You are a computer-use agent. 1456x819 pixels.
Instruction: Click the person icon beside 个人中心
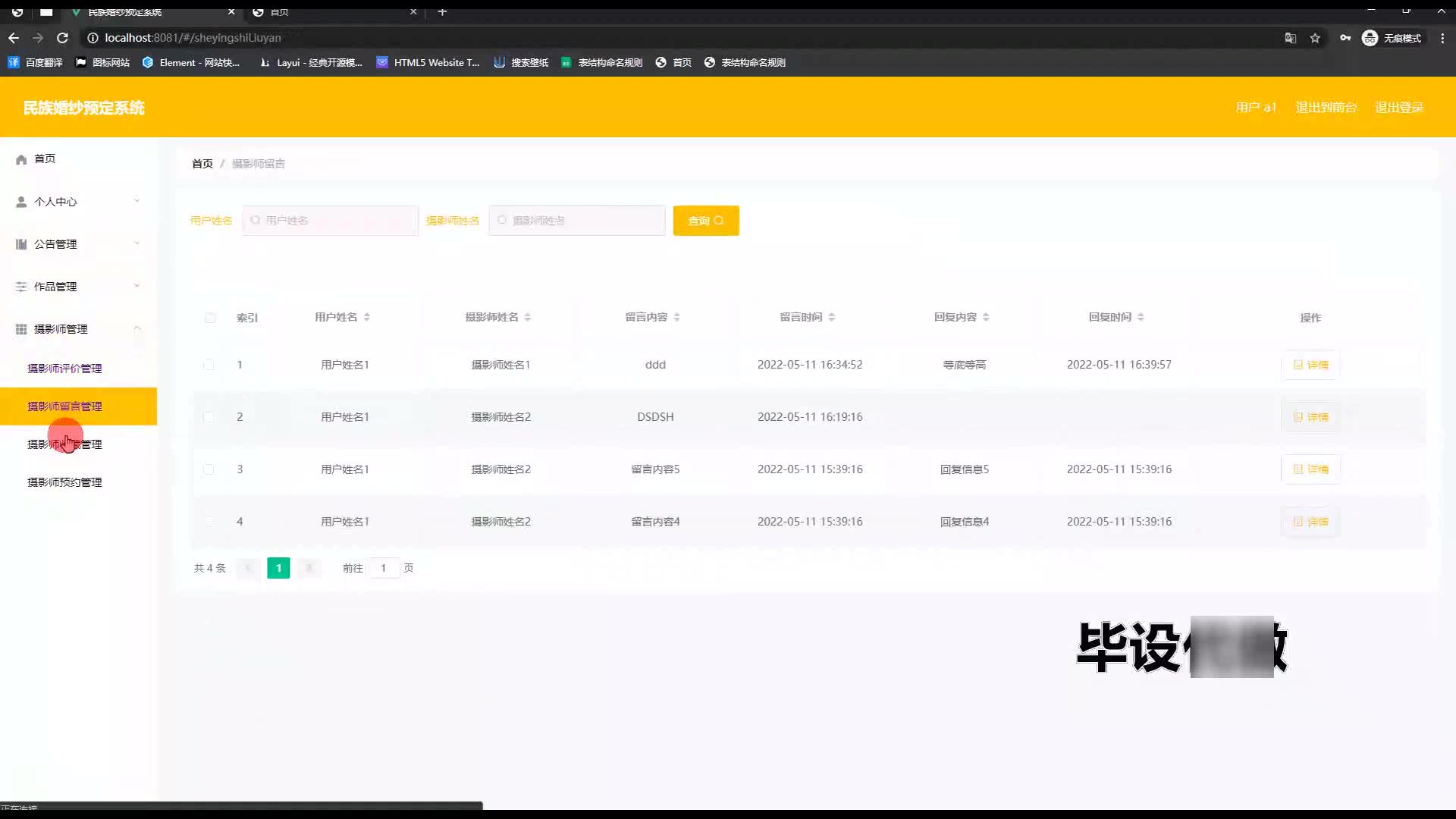click(x=21, y=202)
